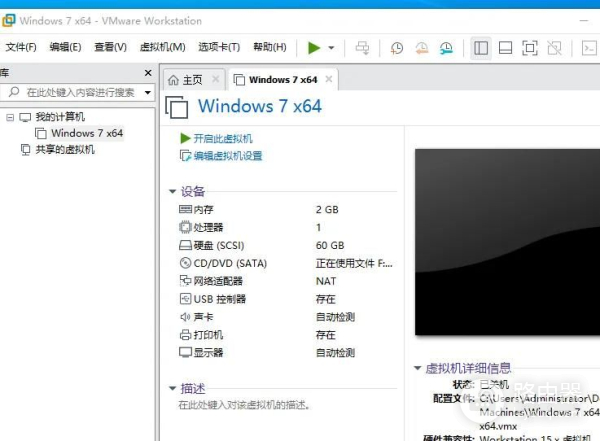This screenshot has width=600, height=441.
Task: Revert to snapshot toolbar icon
Action: point(421,48)
